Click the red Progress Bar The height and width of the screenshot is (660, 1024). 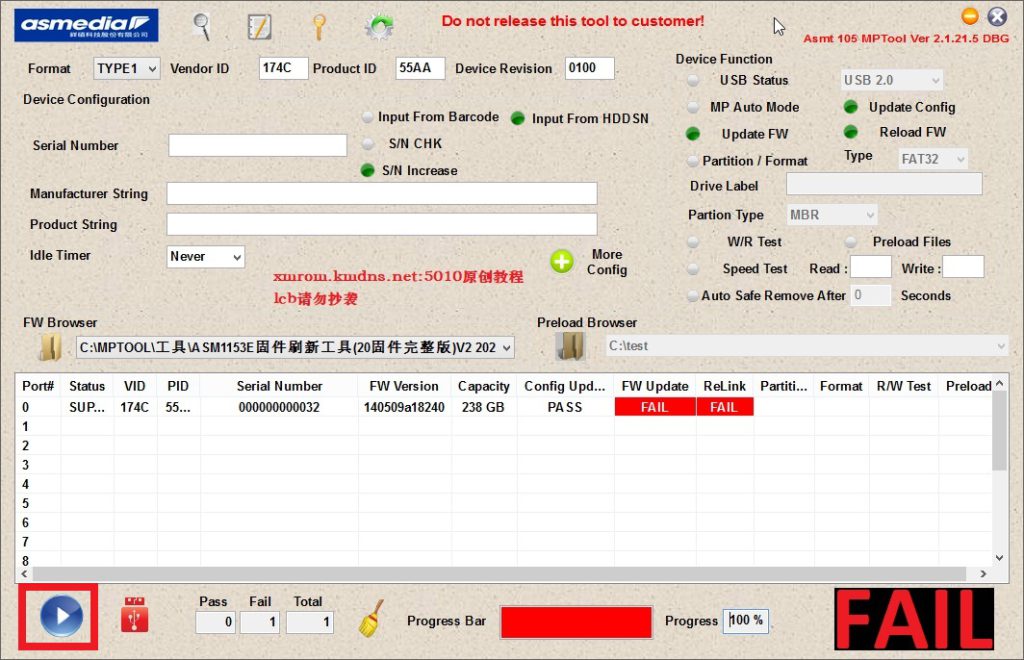576,621
